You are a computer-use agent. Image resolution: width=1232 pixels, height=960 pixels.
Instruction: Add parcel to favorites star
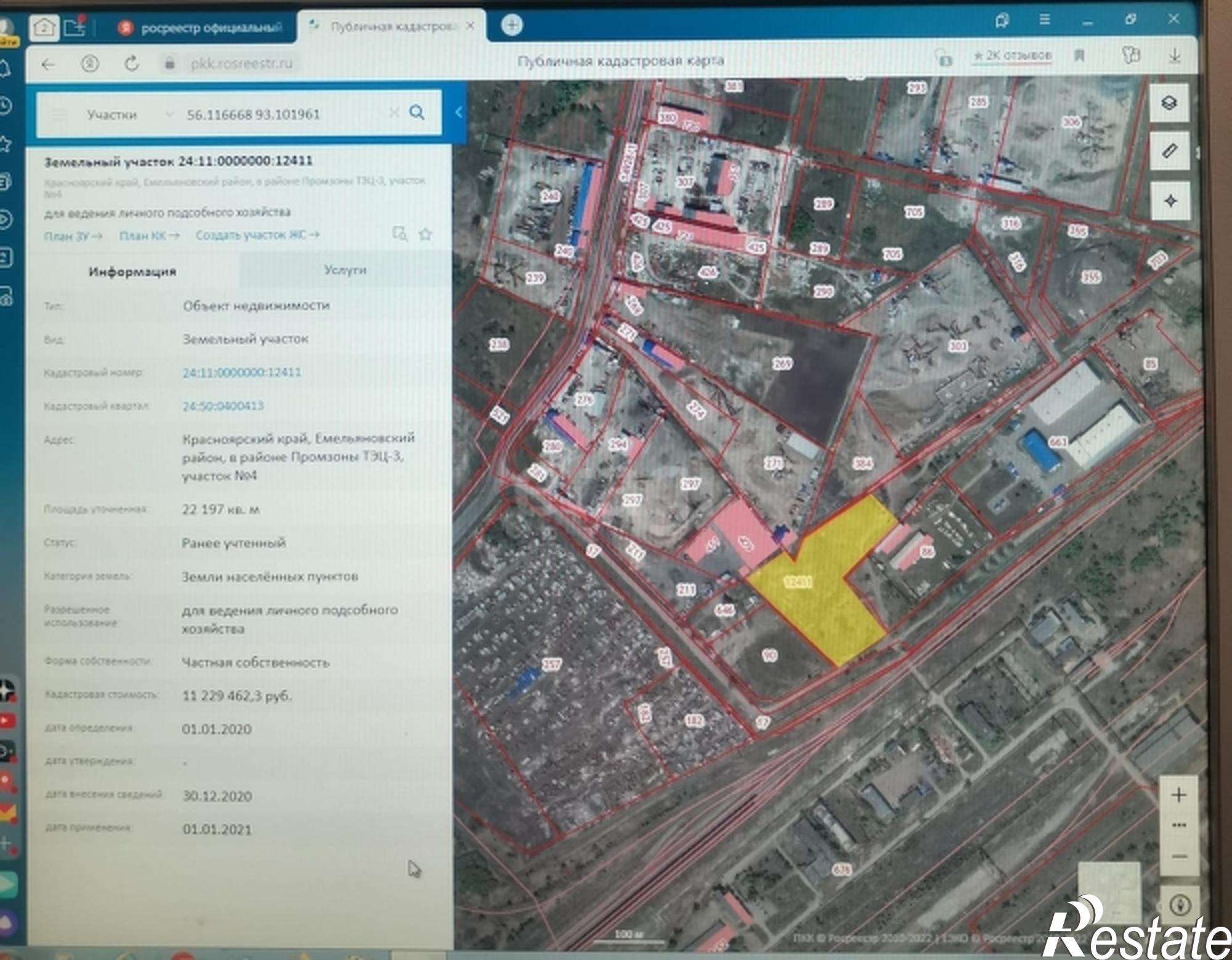click(425, 234)
